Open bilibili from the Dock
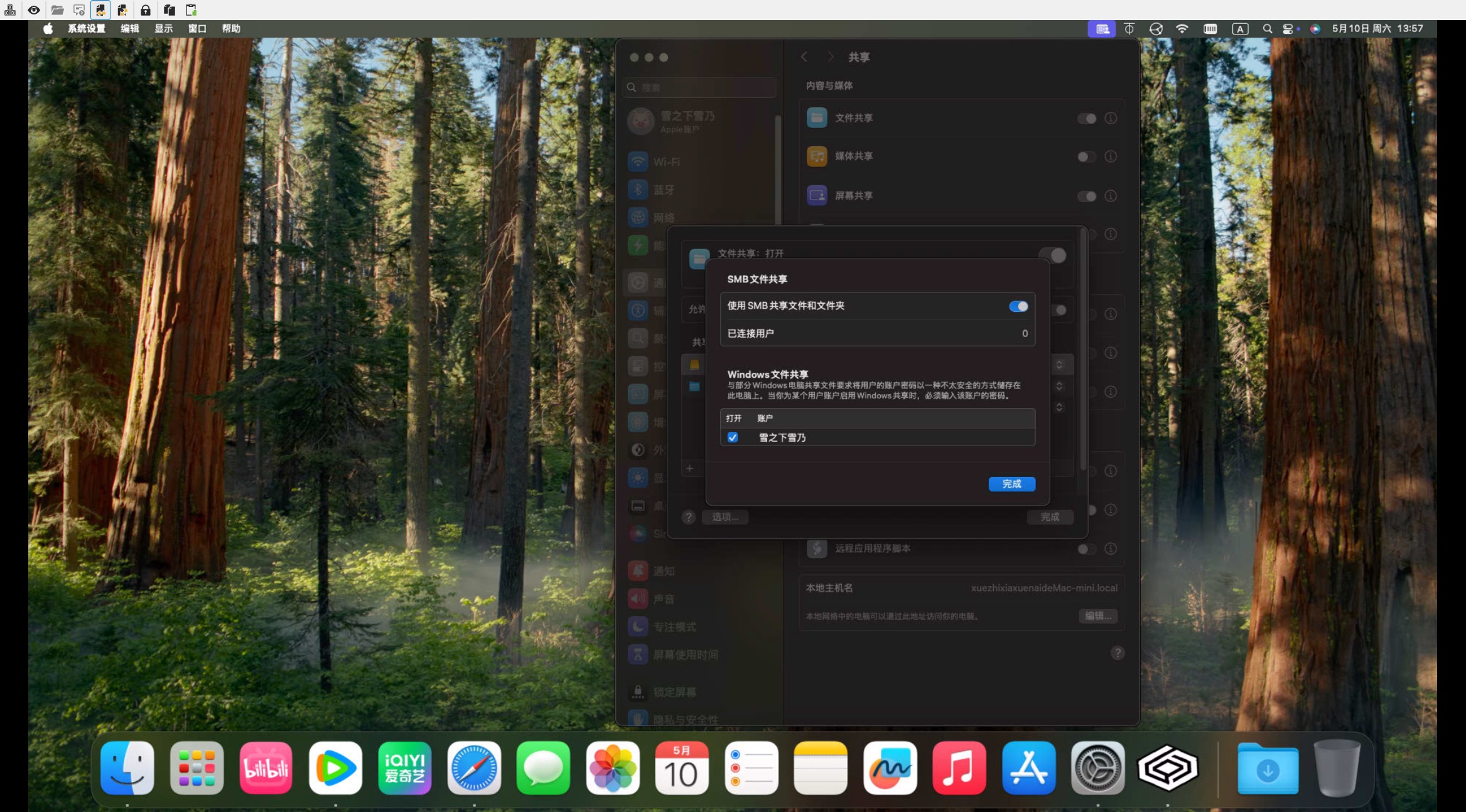 tap(266, 768)
